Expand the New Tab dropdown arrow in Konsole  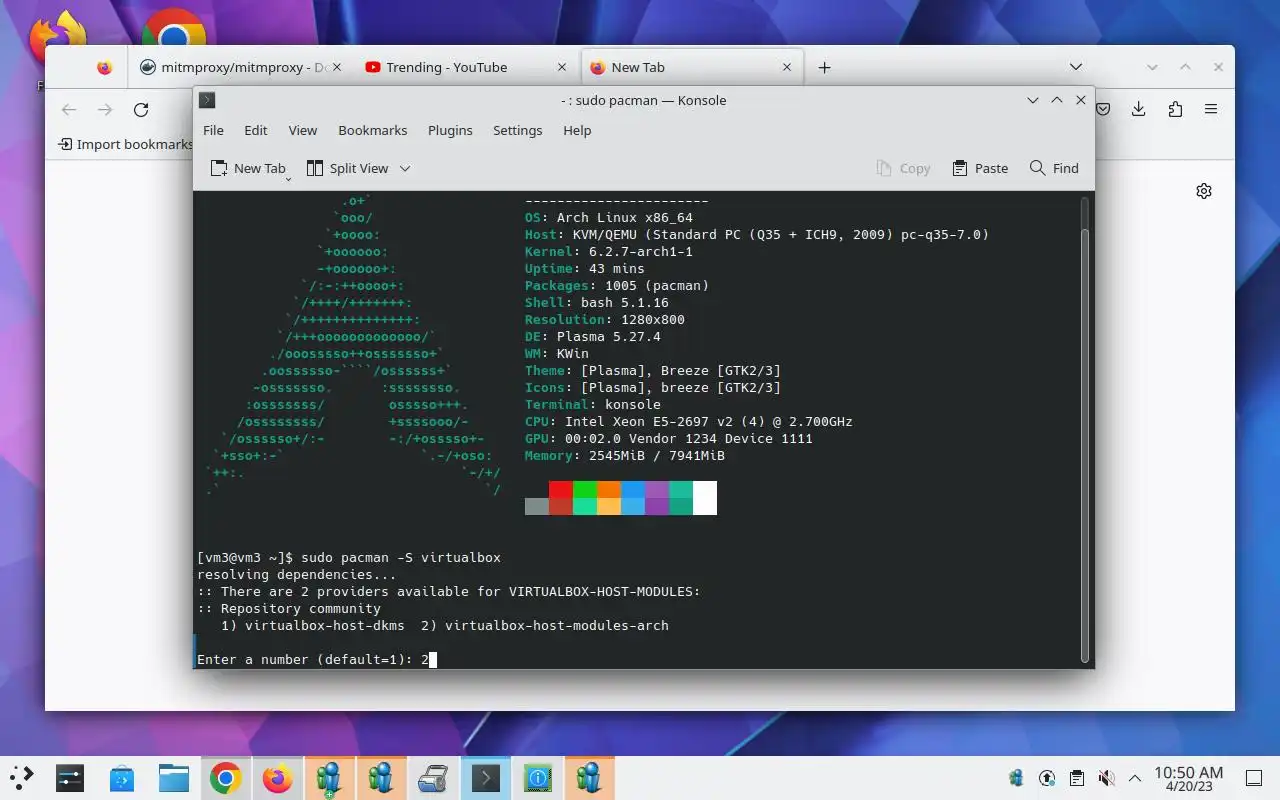click(x=289, y=177)
